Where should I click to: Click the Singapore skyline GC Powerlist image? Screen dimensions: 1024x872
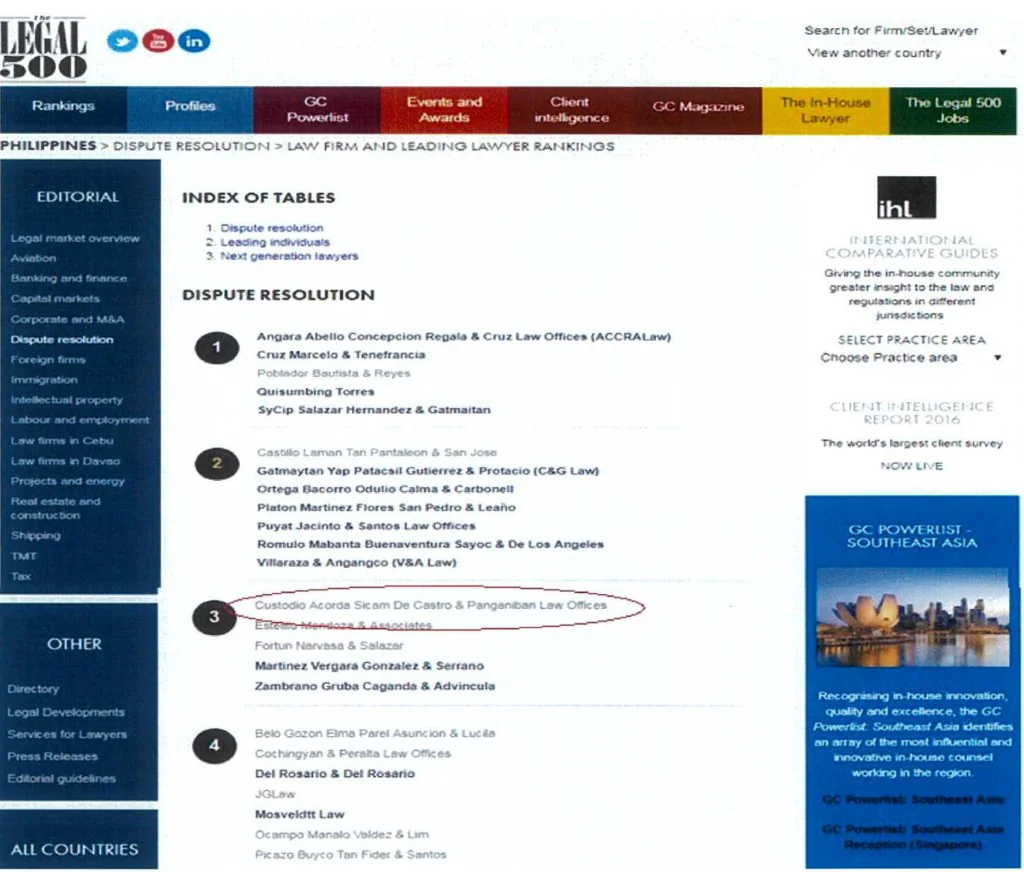[912, 617]
